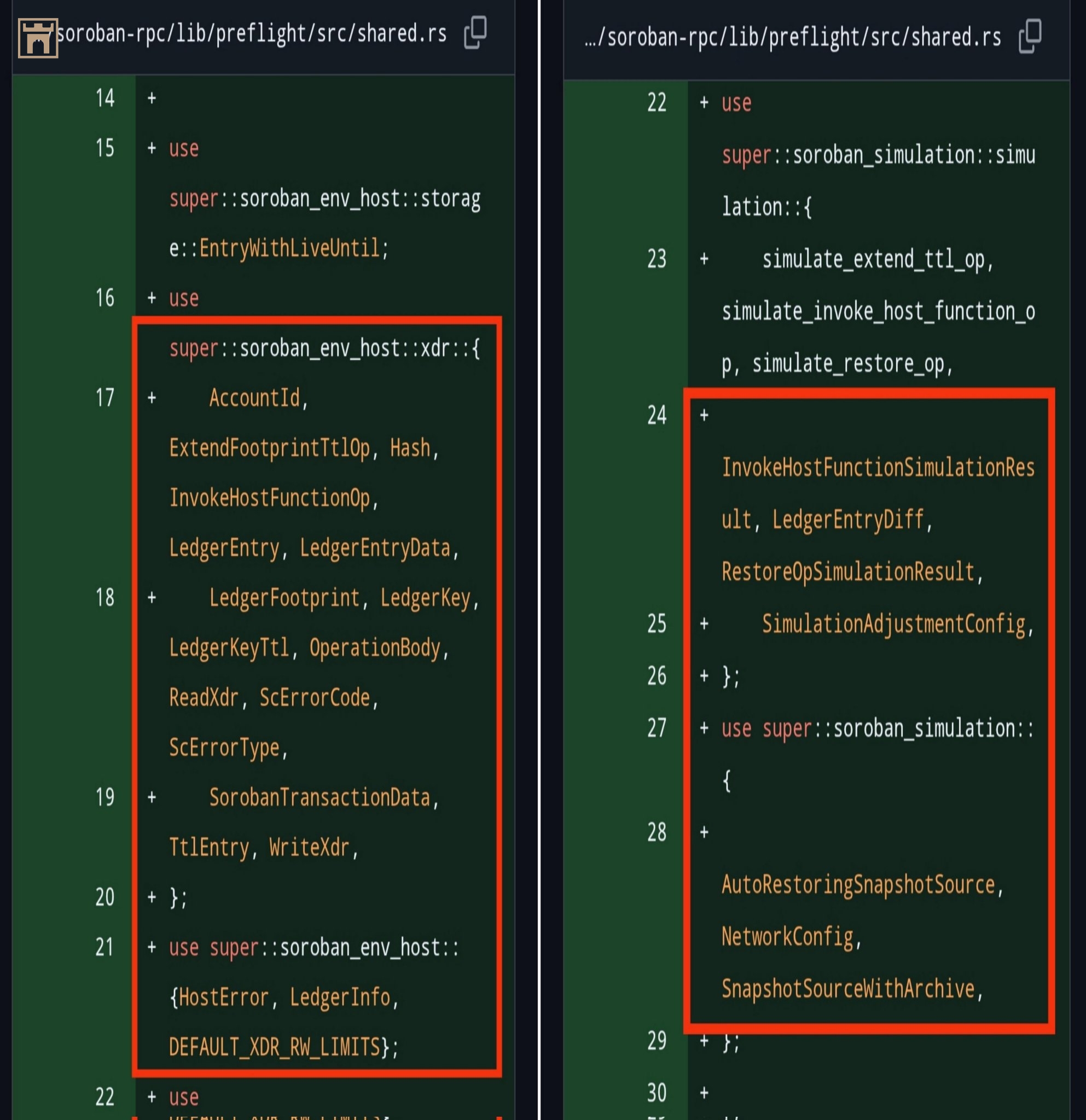
Task: Select diff line number 25
Action: point(657,624)
